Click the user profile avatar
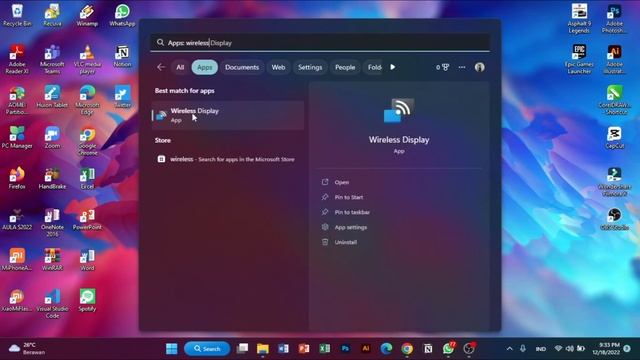The image size is (640, 360). point(480,67)
